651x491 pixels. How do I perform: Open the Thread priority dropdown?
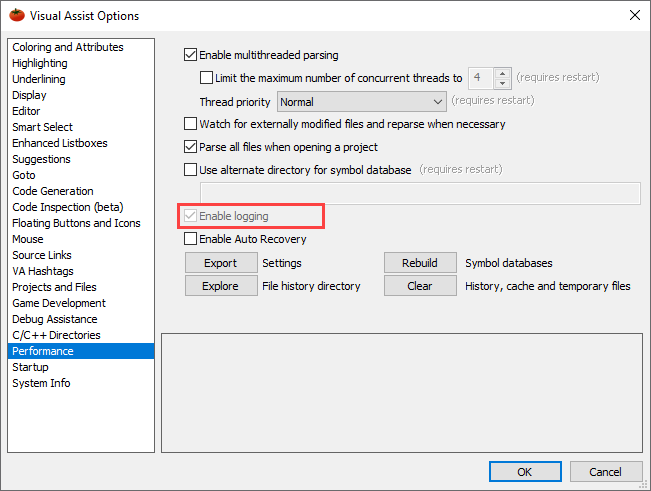(x=361, y=101)
